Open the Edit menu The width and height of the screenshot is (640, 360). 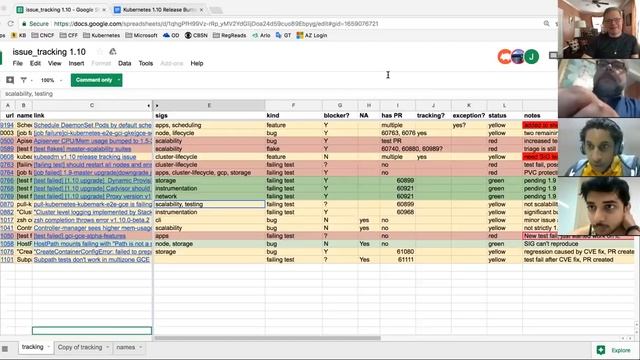pyautogui.click(x=35, y=63)
